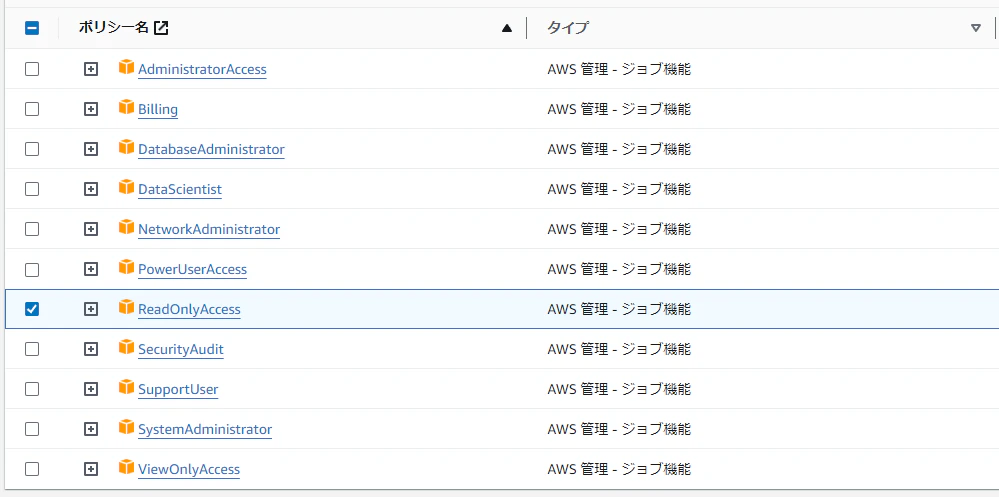The height and width of the screenshot is (497, 999).
Task: Click the type cell in the Billing row
Action: pyautogui.click(x=619, y=109)
